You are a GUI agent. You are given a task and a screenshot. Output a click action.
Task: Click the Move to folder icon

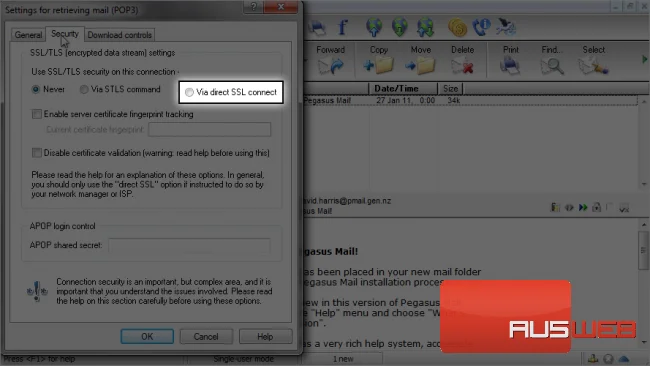point(420,66)
